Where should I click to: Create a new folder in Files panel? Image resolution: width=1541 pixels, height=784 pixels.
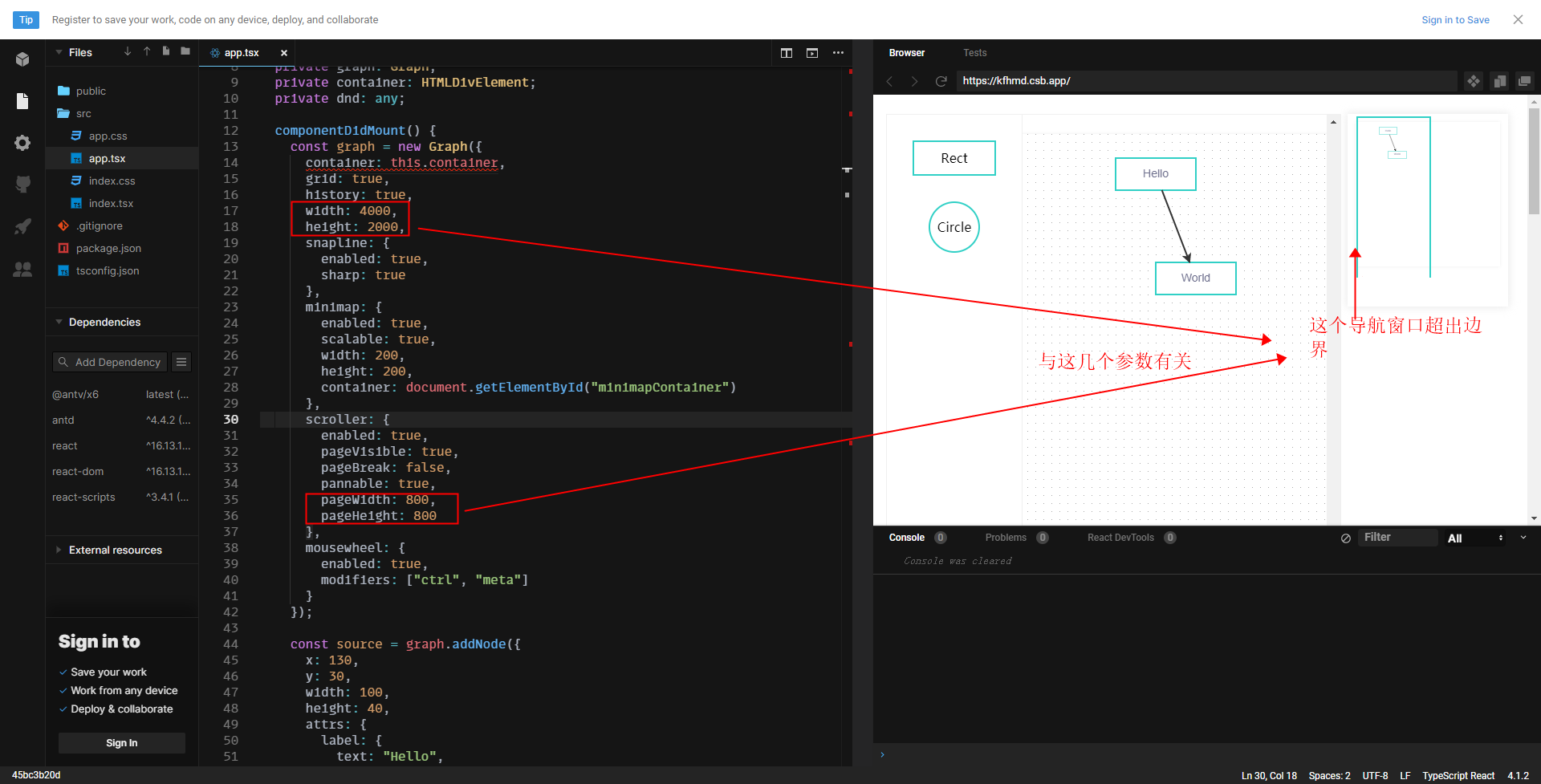coord(185,51)
